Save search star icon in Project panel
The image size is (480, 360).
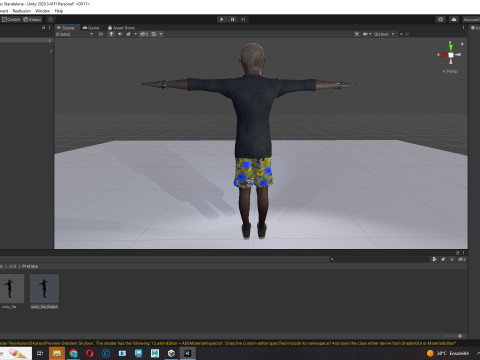point(452,259)
